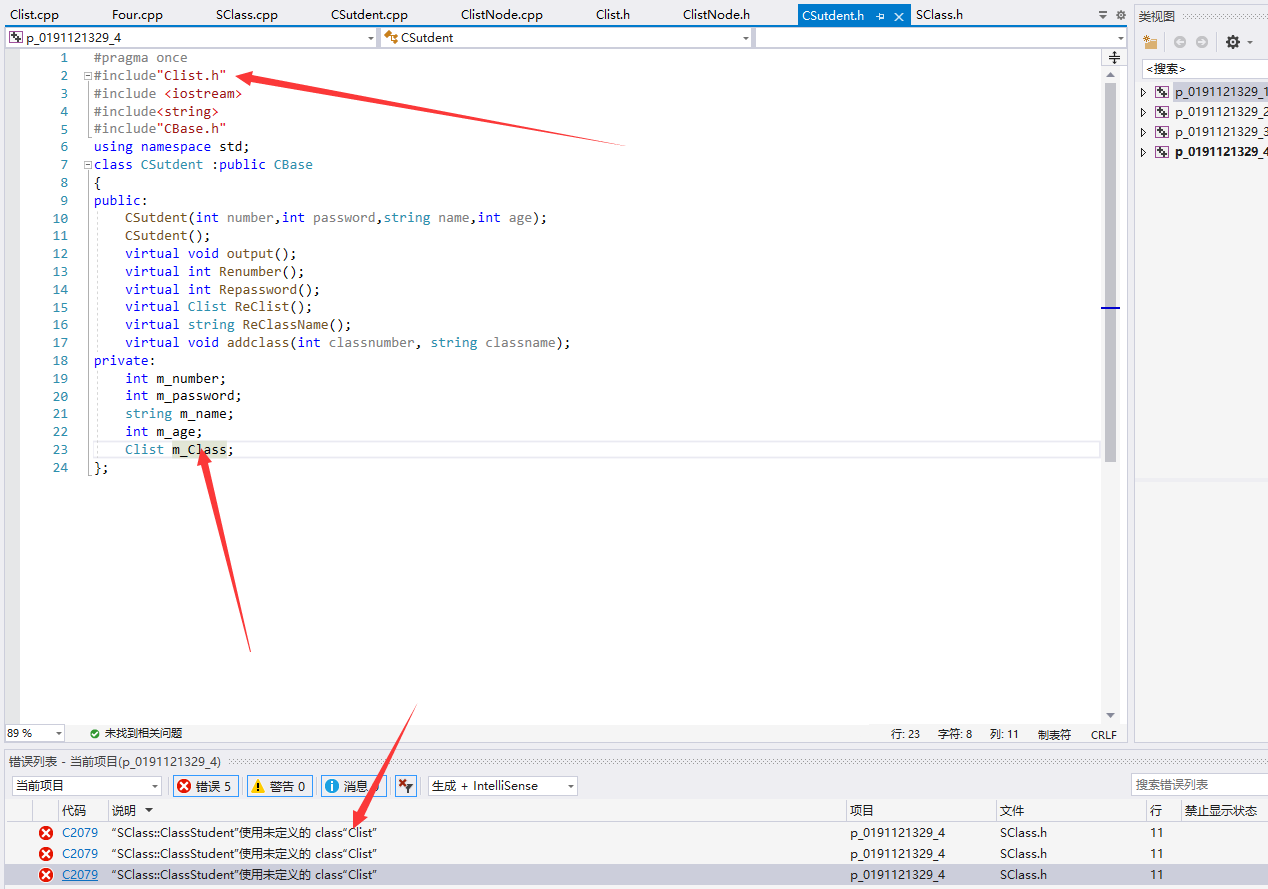Open the CSutdent class navigation dropdown
1268x889 pixels.
tap(746, 38)
